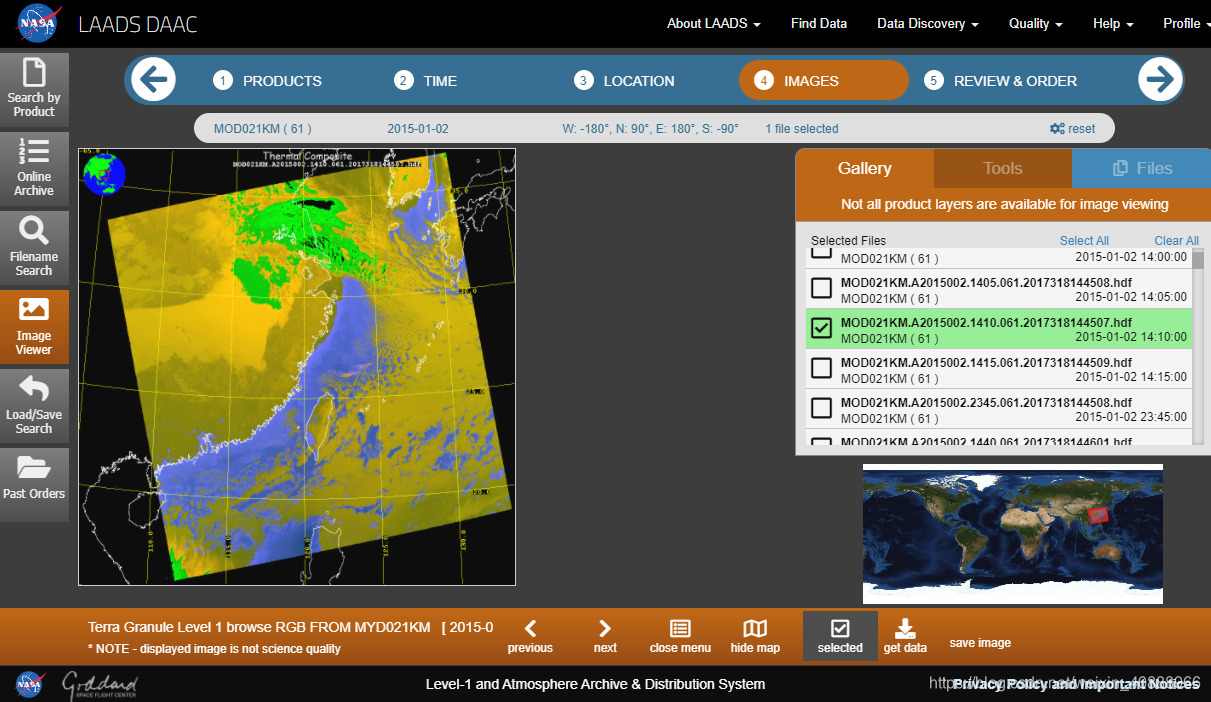Screen dimensions: 1211x702
Task: Click save image button
Action: 980,643
